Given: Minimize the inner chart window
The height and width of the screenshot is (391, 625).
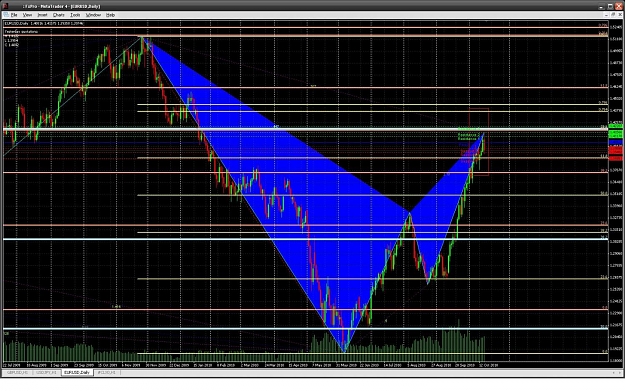Looking at the screenshot, I should point(606,15).
